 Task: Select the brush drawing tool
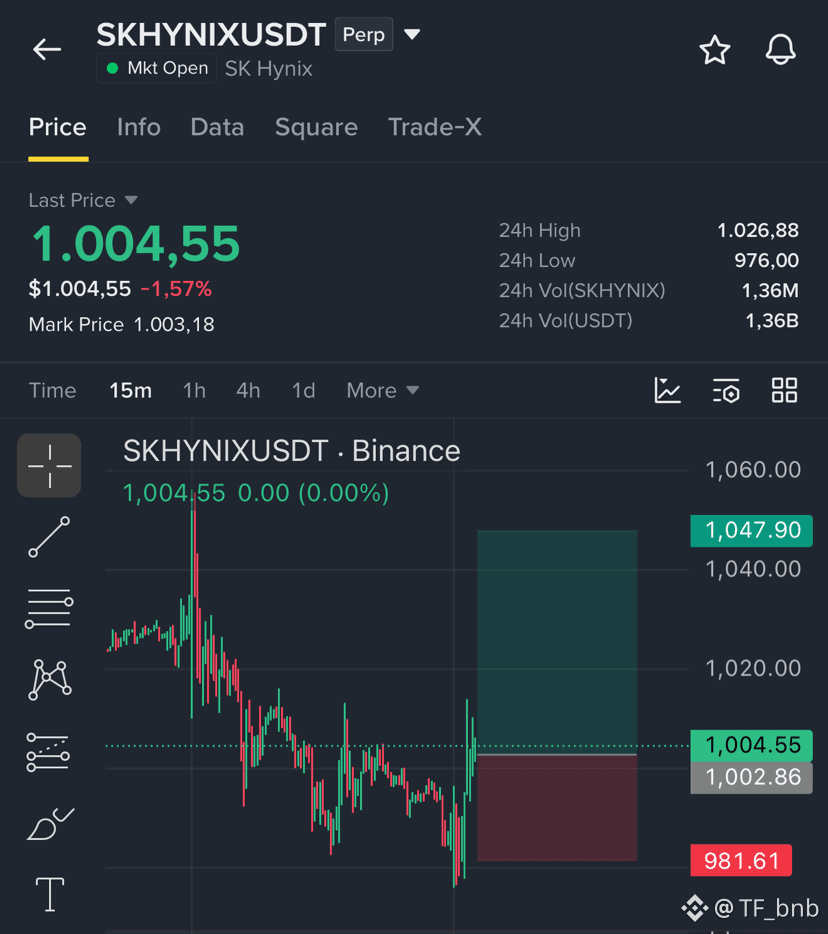(x=51, y=824)
